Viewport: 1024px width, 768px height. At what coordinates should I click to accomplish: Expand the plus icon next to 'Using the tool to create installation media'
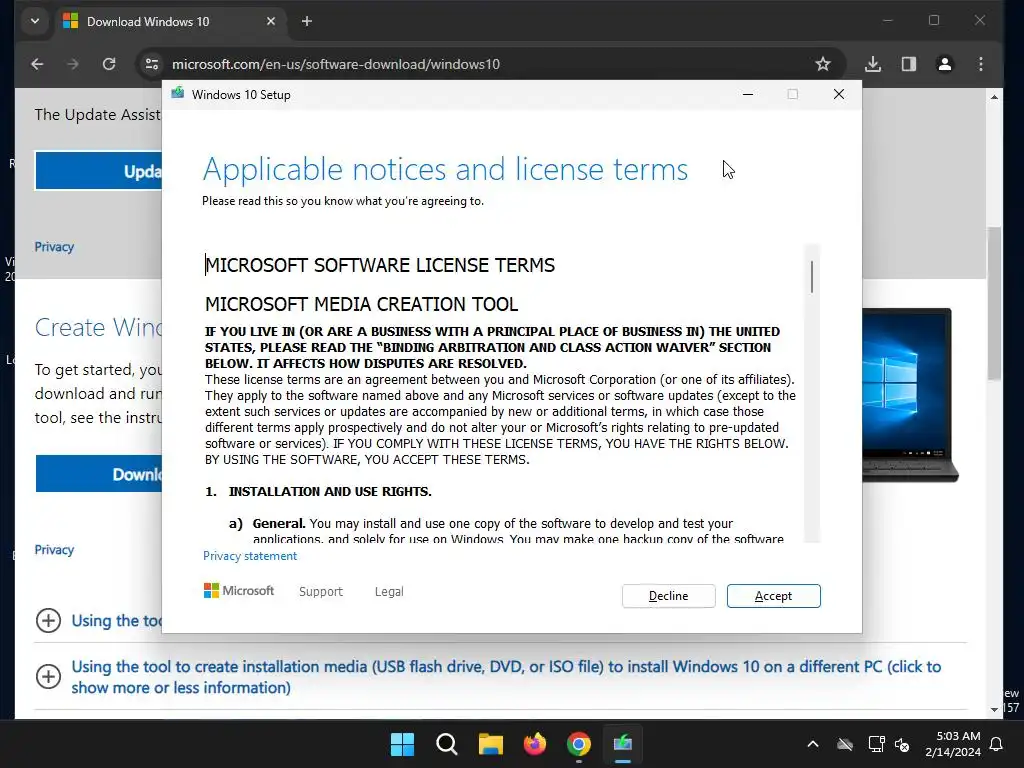(48, 676)
